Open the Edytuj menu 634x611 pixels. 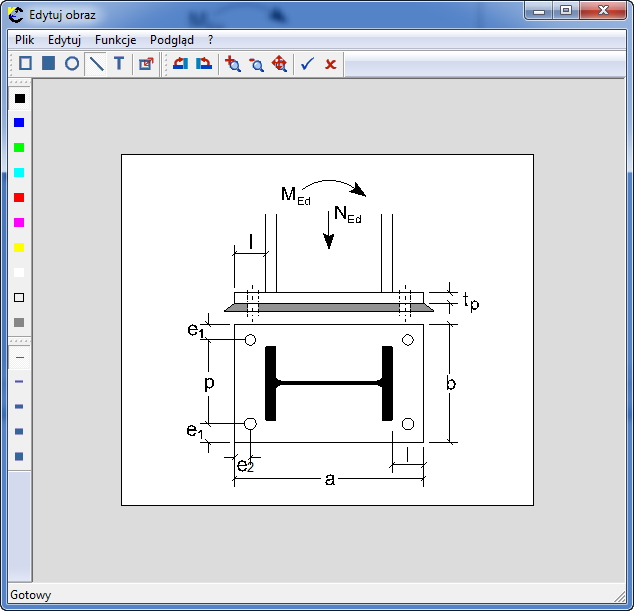(64, 40)
